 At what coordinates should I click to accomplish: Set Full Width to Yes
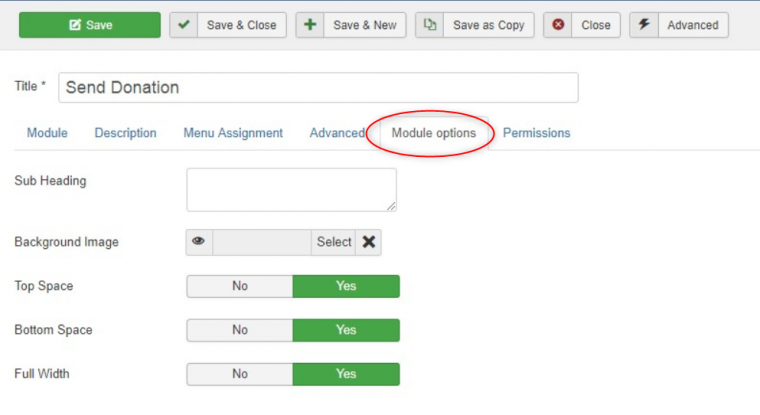(346, 374)
